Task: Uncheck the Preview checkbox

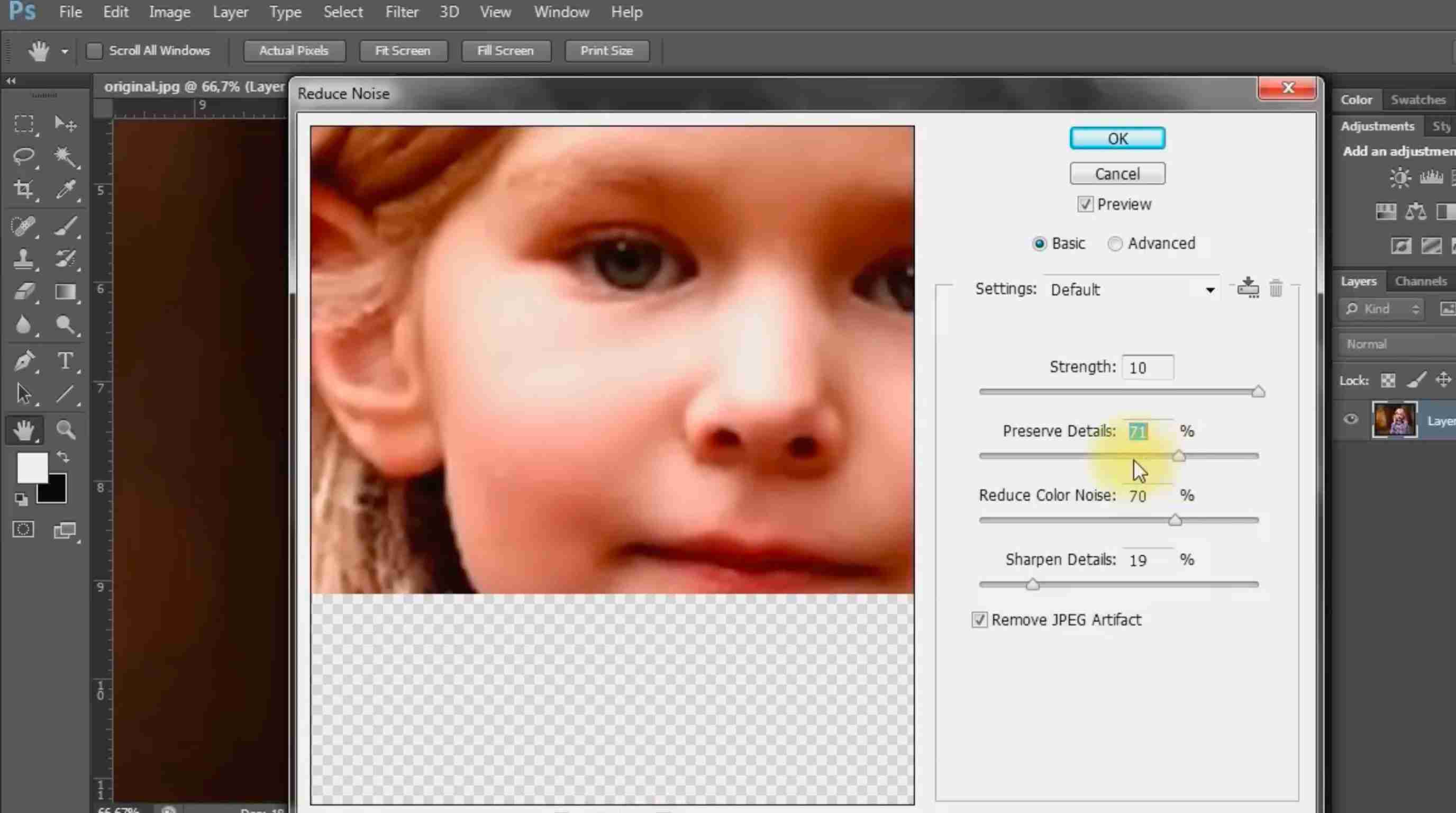Action: click(1085, 204)
